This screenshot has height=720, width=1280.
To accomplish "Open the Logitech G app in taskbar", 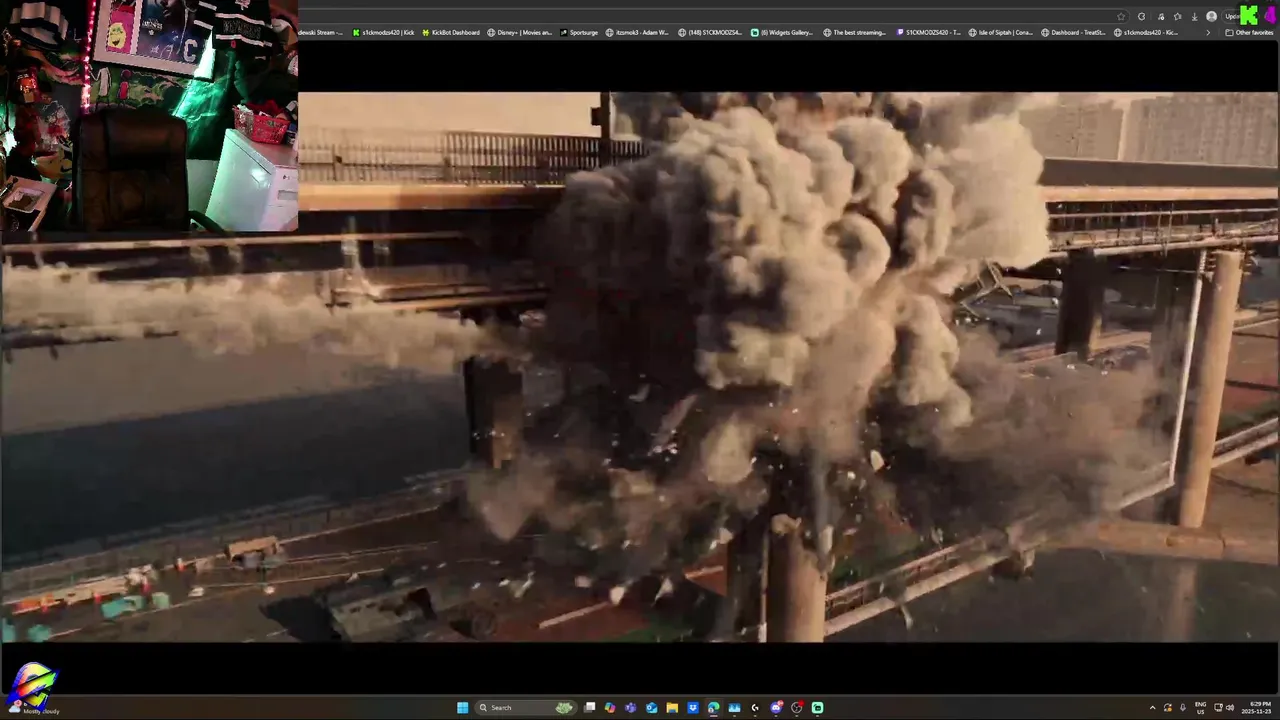I will [755, 708].
